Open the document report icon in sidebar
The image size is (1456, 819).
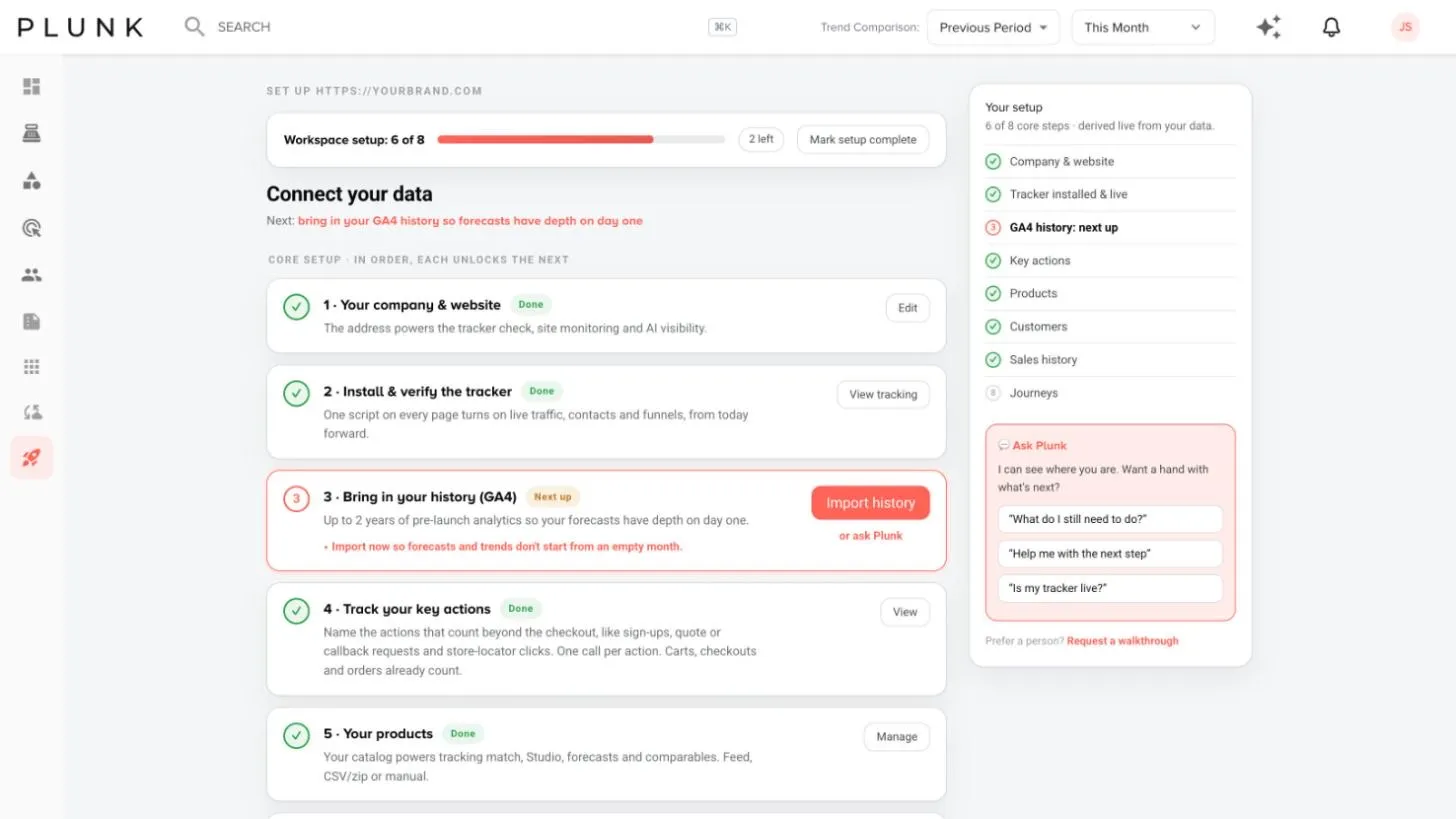tap(32, 321)
